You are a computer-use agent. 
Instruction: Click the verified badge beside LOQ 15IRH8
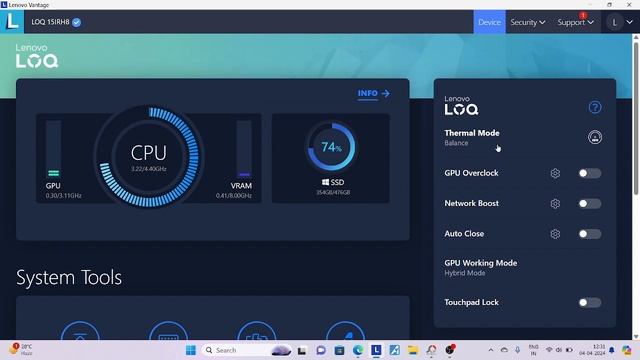coord(76,22)
